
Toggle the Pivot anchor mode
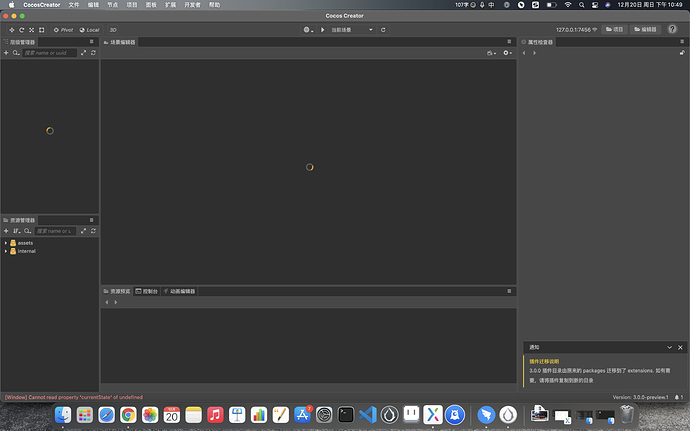63,30
